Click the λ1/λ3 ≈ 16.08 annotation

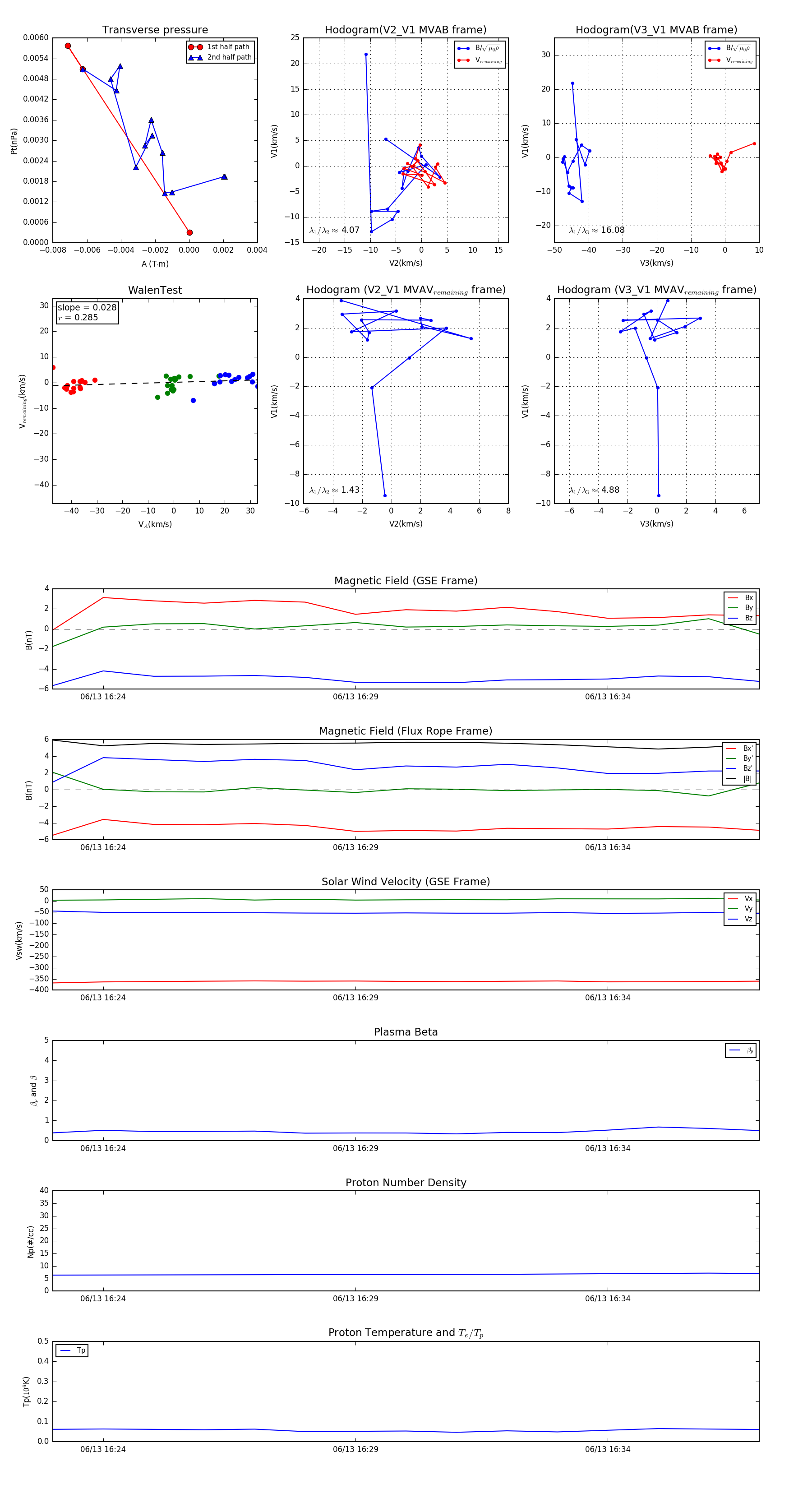click(596, 230)
